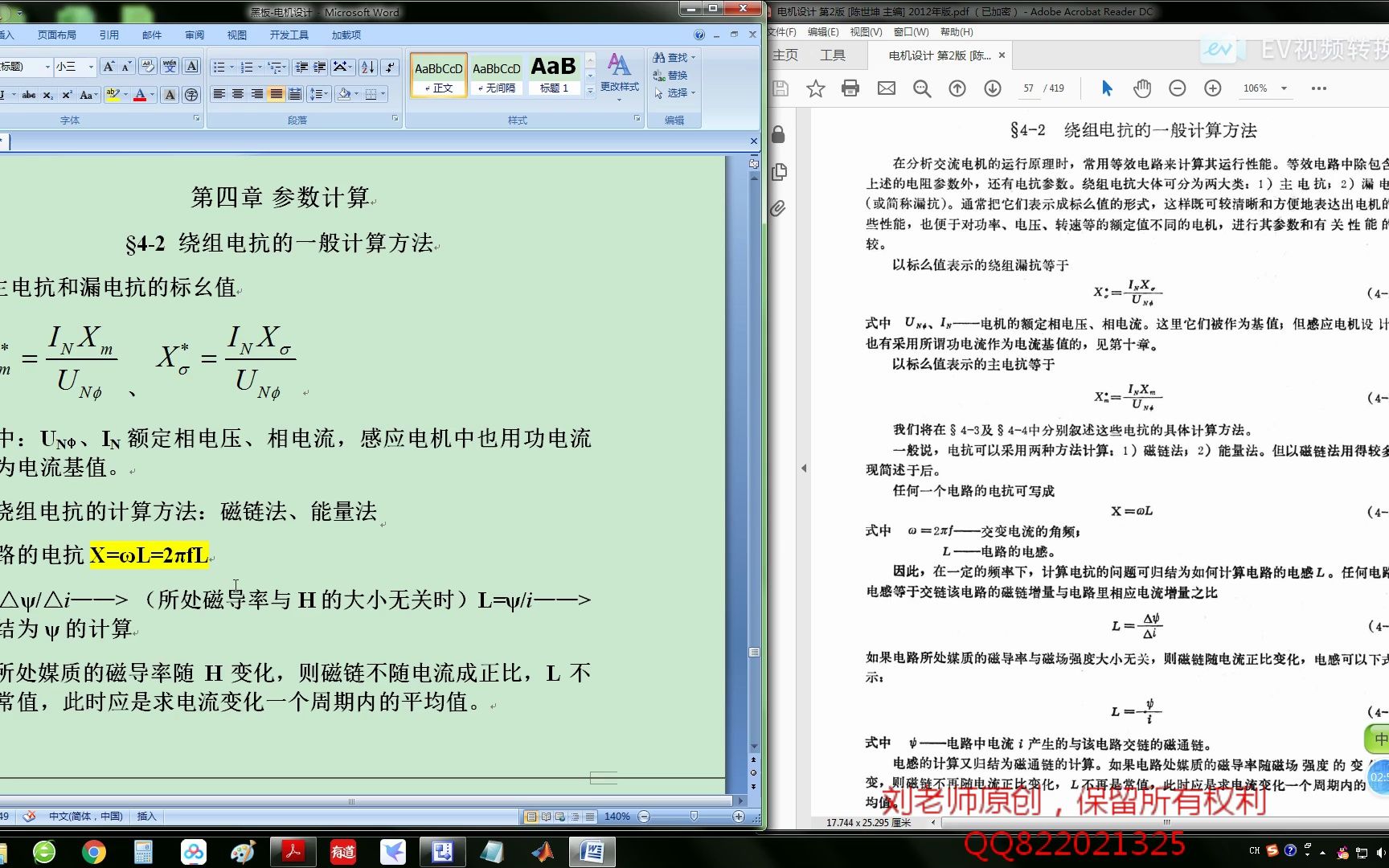
Task: Toggle character shading button
Action: coord(170,95)
